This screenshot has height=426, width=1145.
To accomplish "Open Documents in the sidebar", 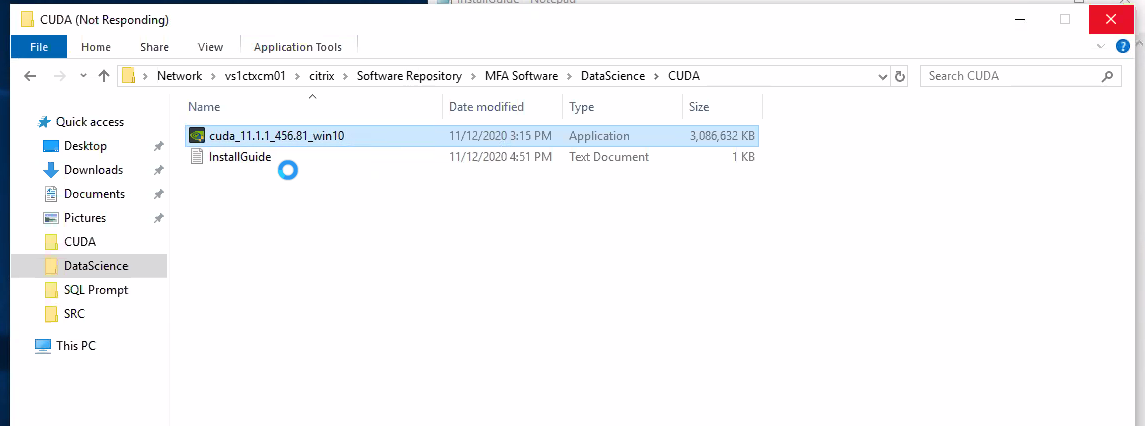I will (94, 194).
